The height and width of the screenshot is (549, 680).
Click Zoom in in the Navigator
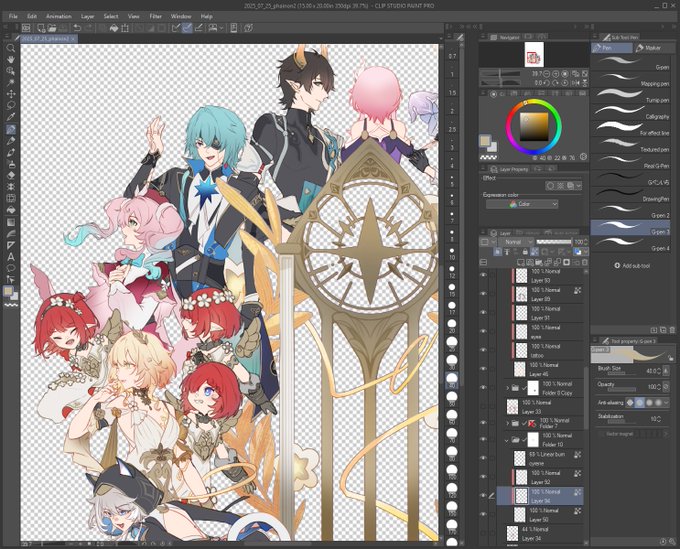556,74
